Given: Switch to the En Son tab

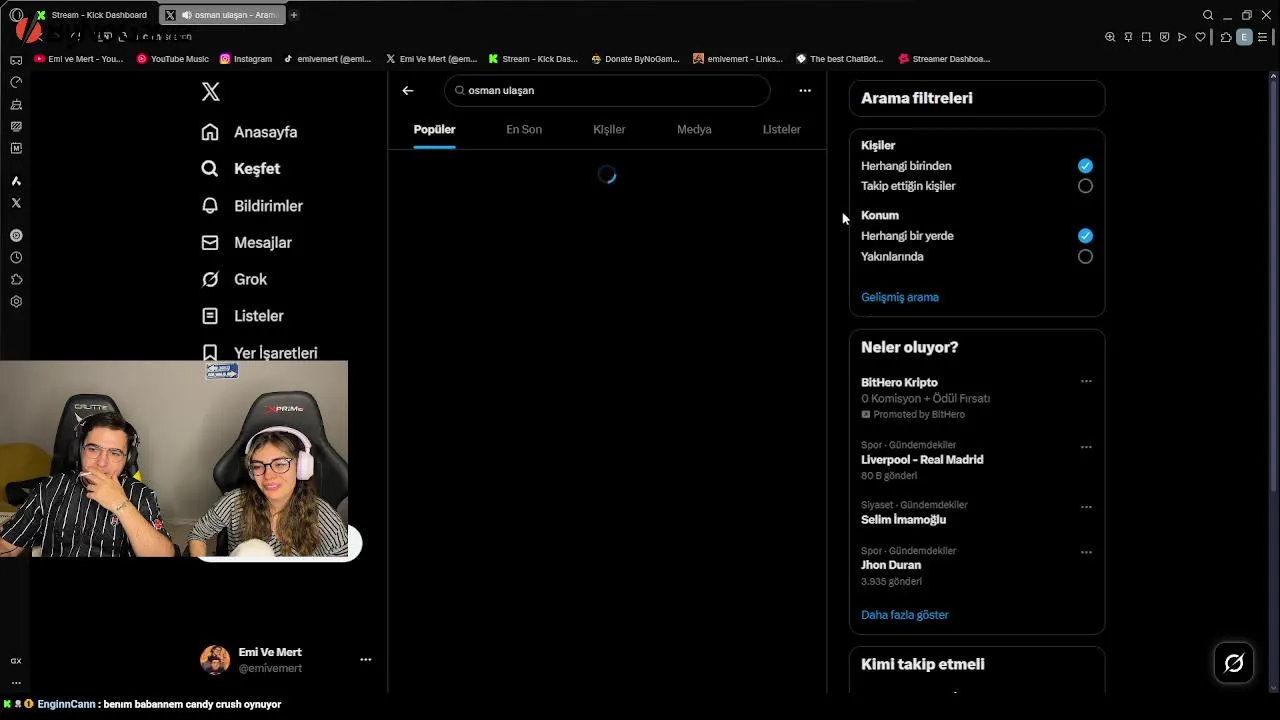Looking at the screenshot, I should point(524,129).
